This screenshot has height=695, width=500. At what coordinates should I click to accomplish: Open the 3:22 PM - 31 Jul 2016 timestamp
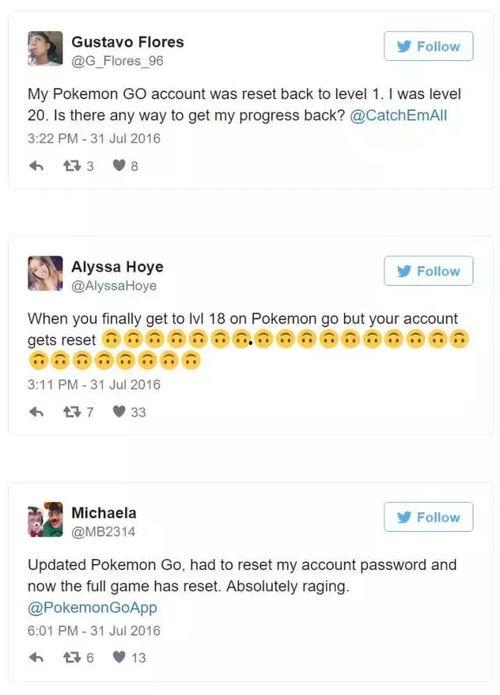[x=94, y=138]
